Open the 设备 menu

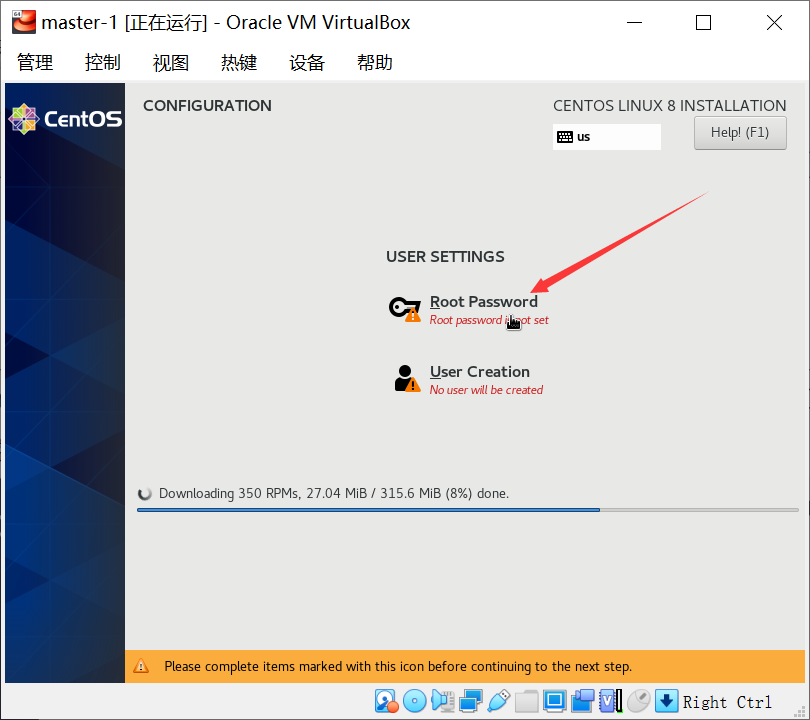307,62
